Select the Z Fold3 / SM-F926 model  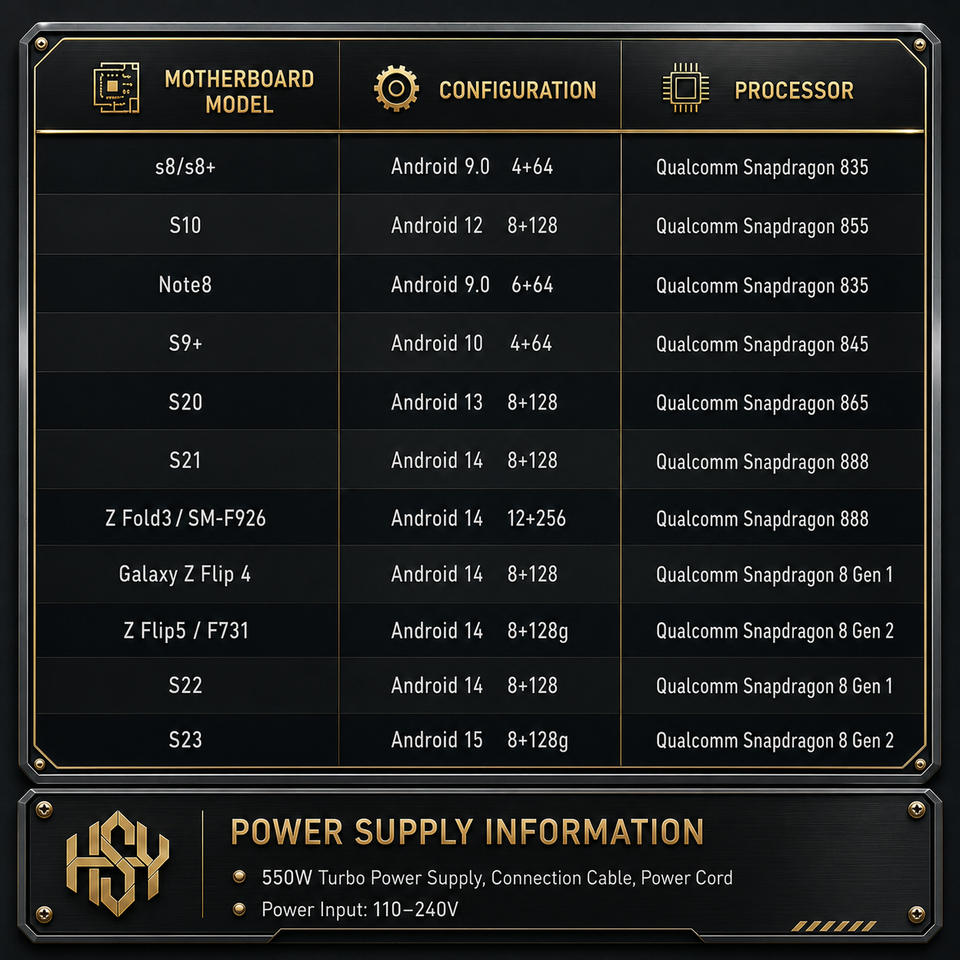186,519
